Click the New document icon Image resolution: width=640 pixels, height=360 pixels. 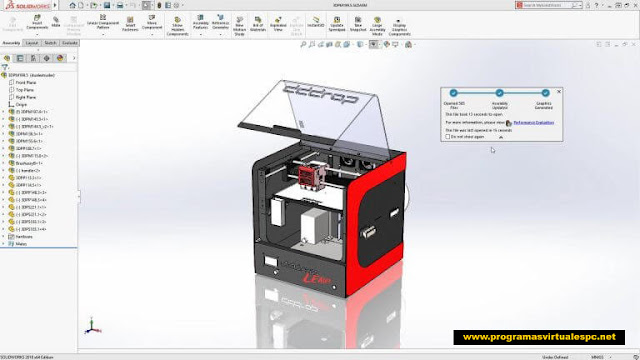point(81,5)
